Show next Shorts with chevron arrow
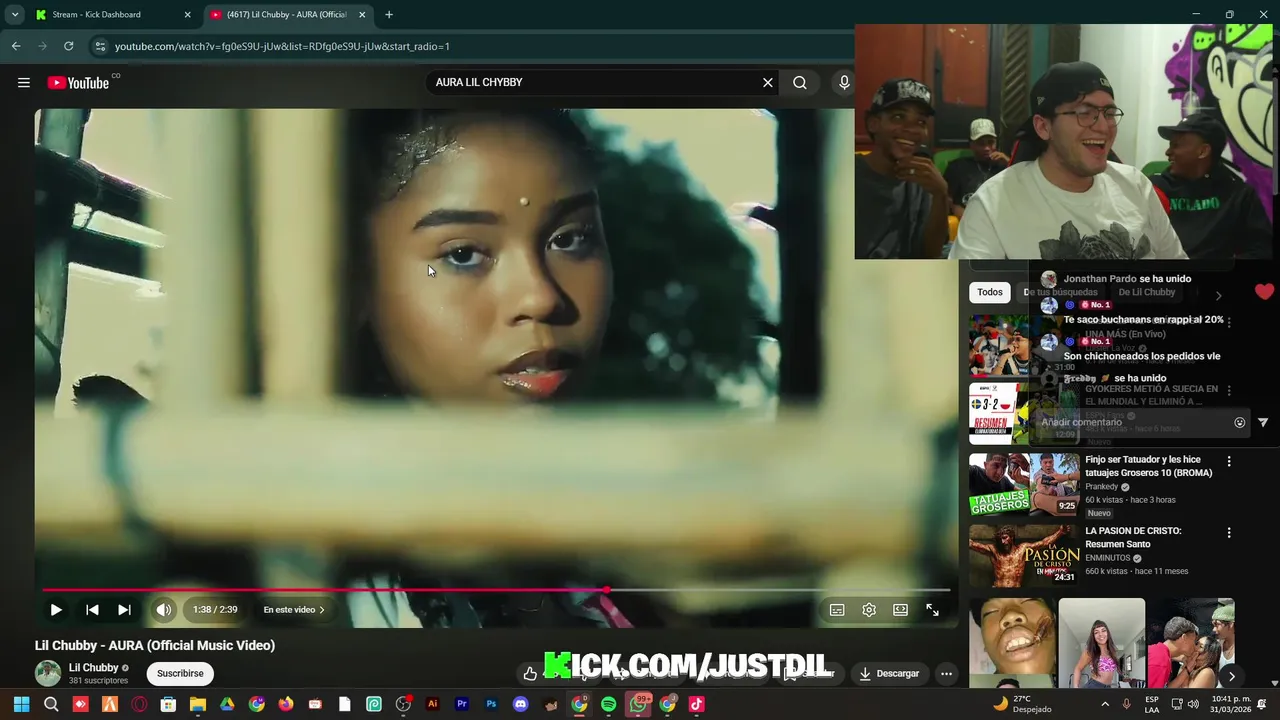 [1231, 677]
